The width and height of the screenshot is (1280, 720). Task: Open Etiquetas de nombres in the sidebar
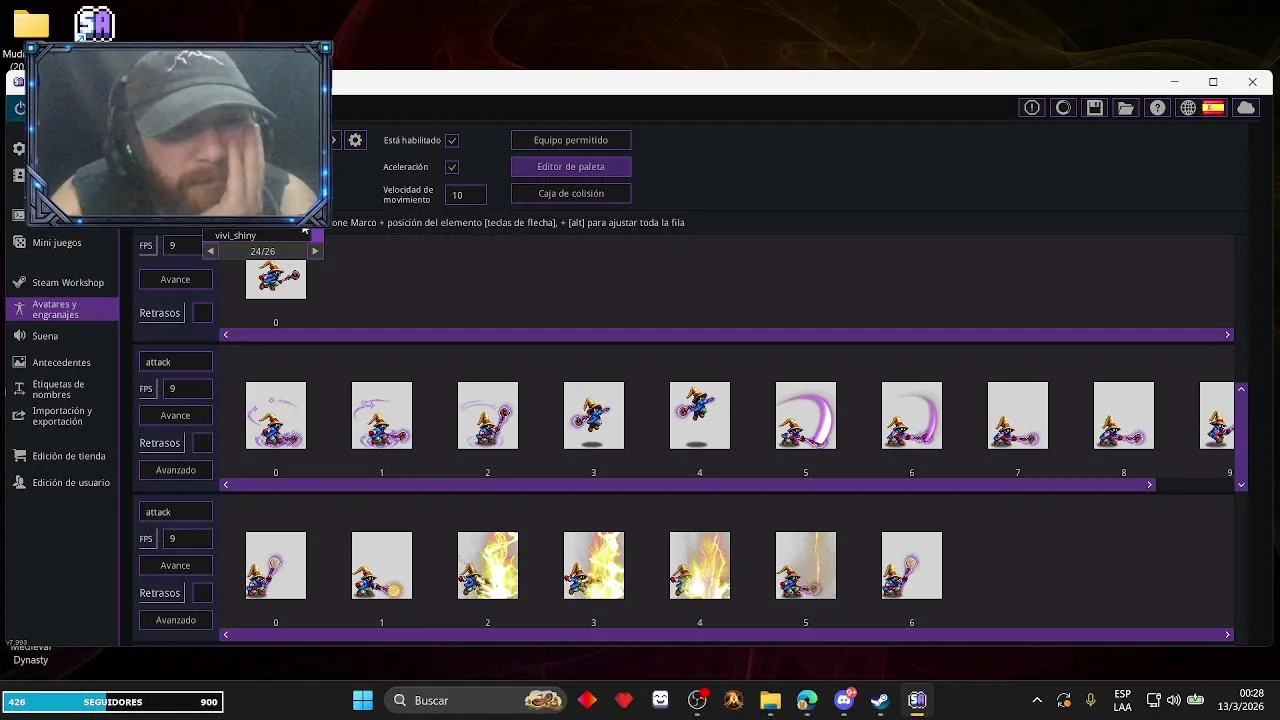pyautogui.click(x=58, y=389)
